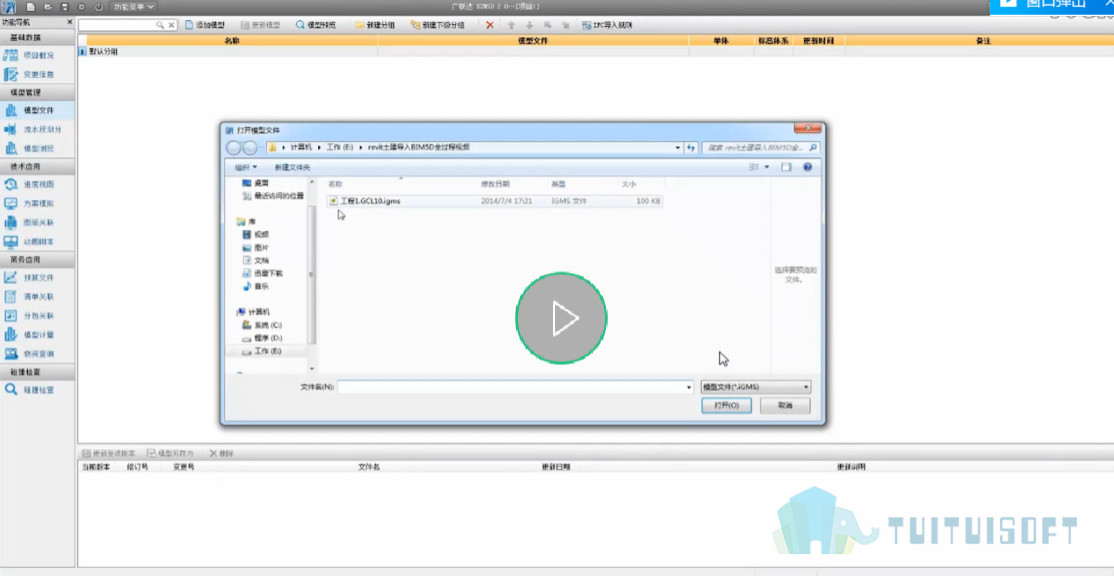Open 进度视图 in the sidebar
The height and width of the screenshot is (576, 1114).
tap(38, 185)
